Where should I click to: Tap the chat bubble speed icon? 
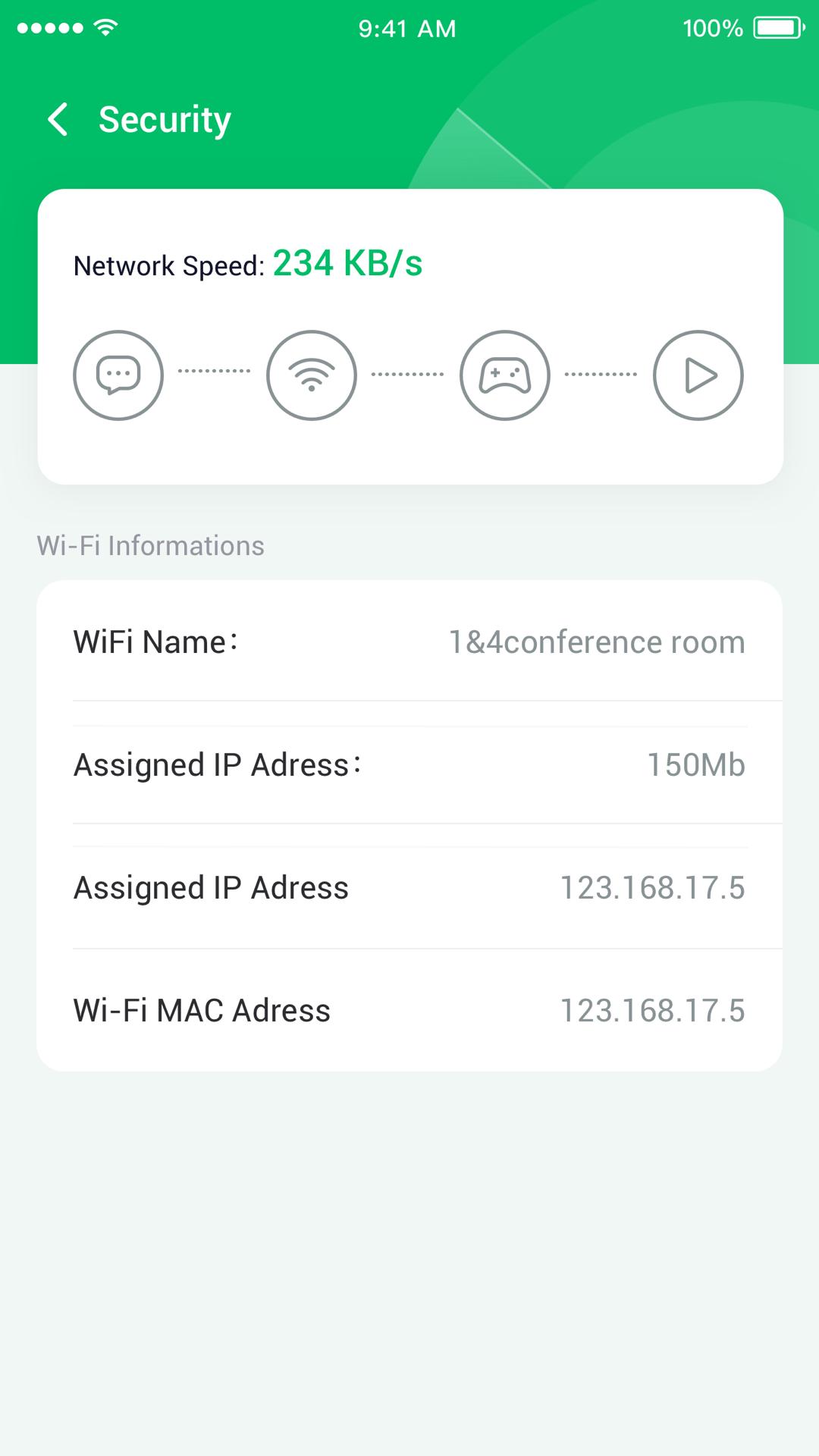(118, 375)
